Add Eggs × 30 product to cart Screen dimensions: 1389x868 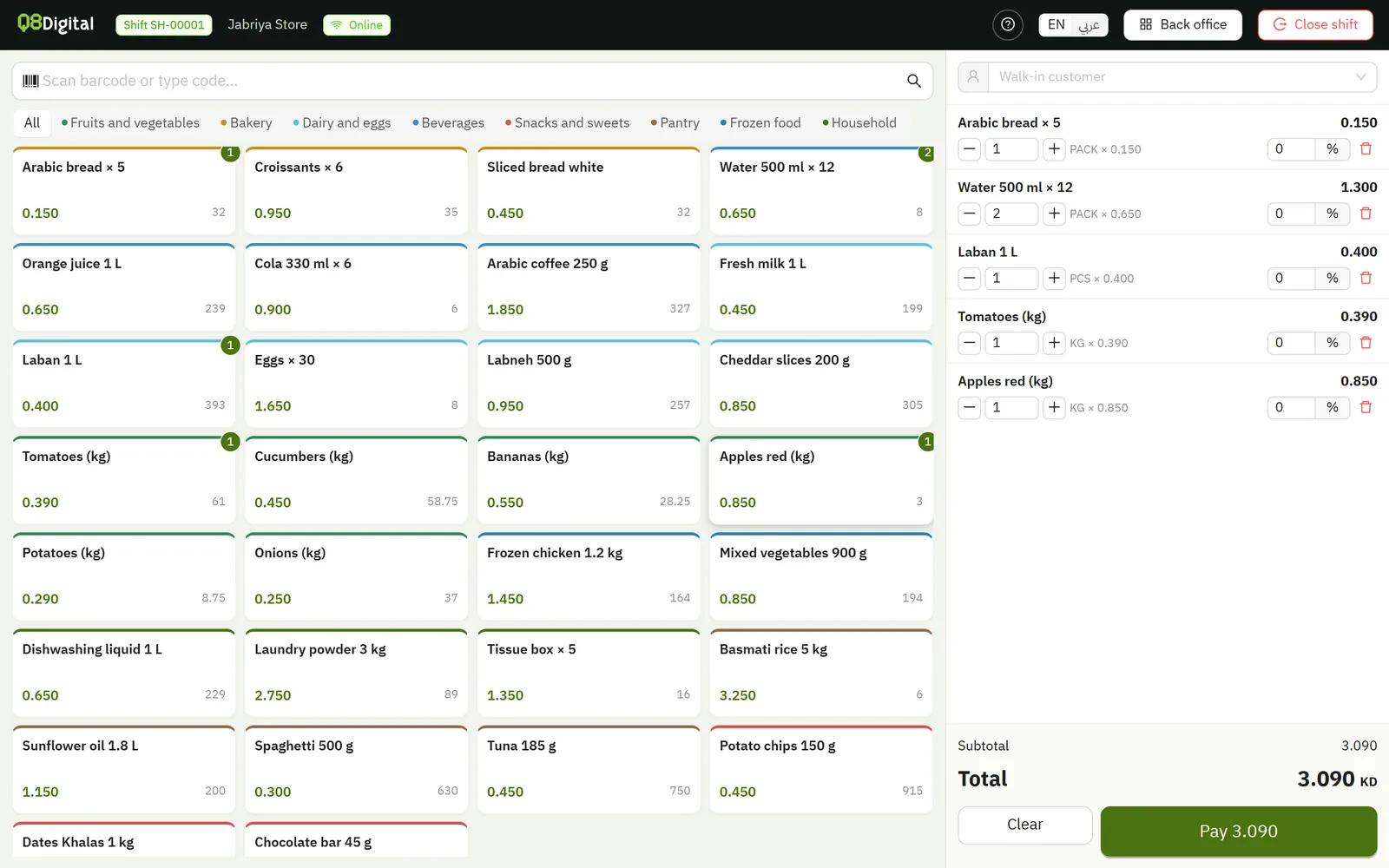pos(356,384)
